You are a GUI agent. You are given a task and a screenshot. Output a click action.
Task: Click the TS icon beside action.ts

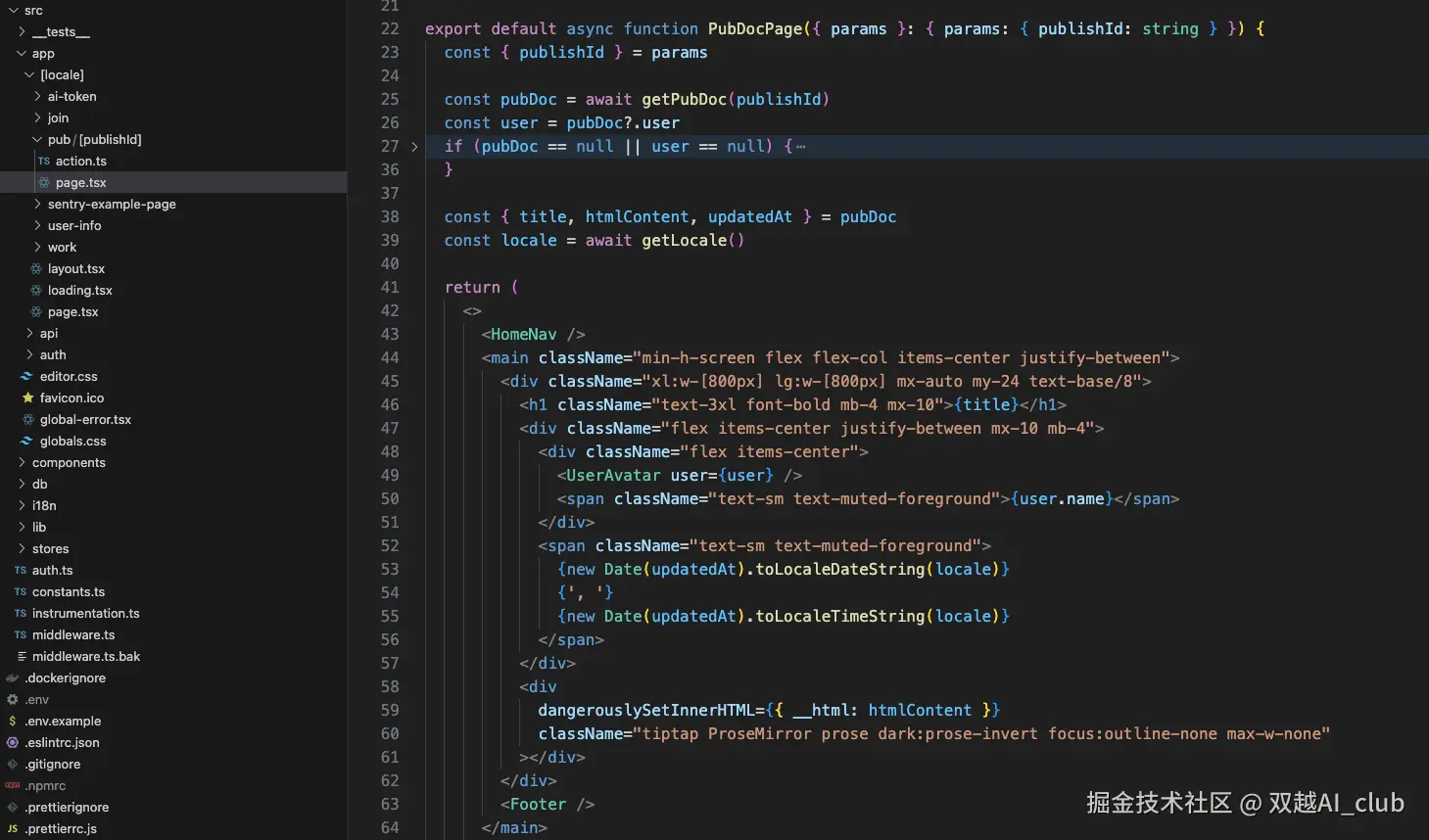click(44, 162)
